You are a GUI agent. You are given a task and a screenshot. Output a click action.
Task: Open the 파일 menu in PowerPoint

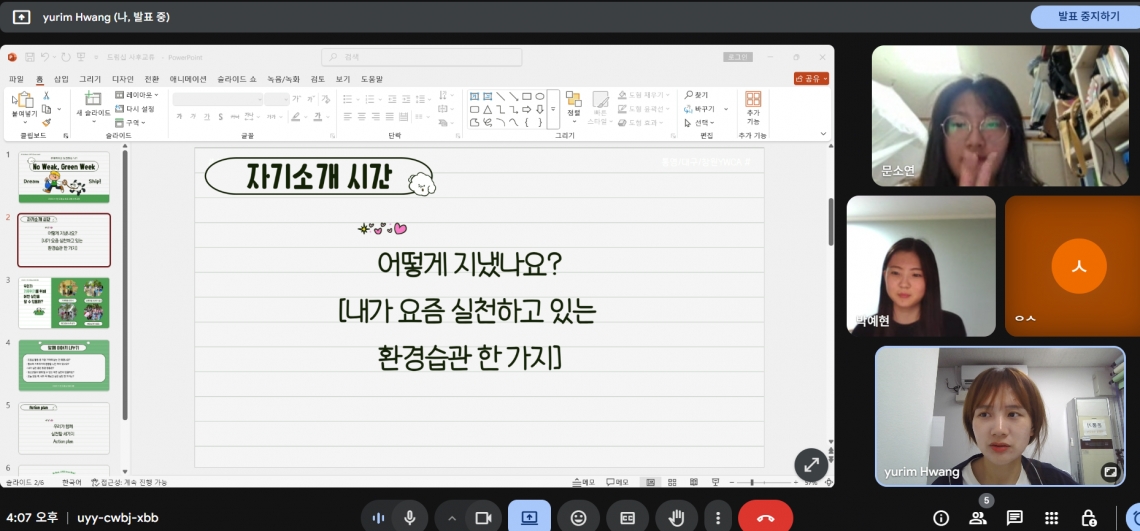(x=16, y=79)
